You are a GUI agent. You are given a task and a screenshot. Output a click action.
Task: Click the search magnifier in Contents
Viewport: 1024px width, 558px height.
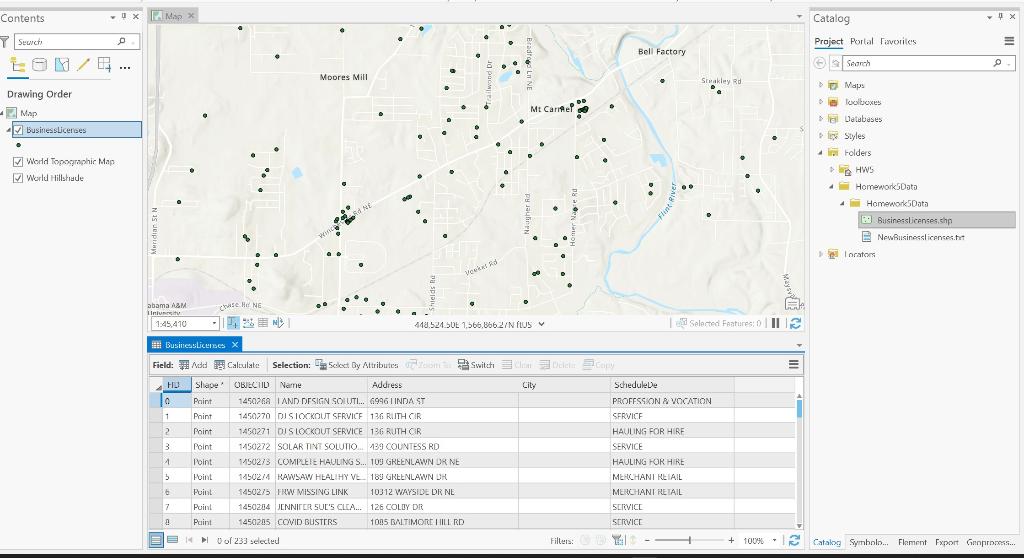(121, 41)
